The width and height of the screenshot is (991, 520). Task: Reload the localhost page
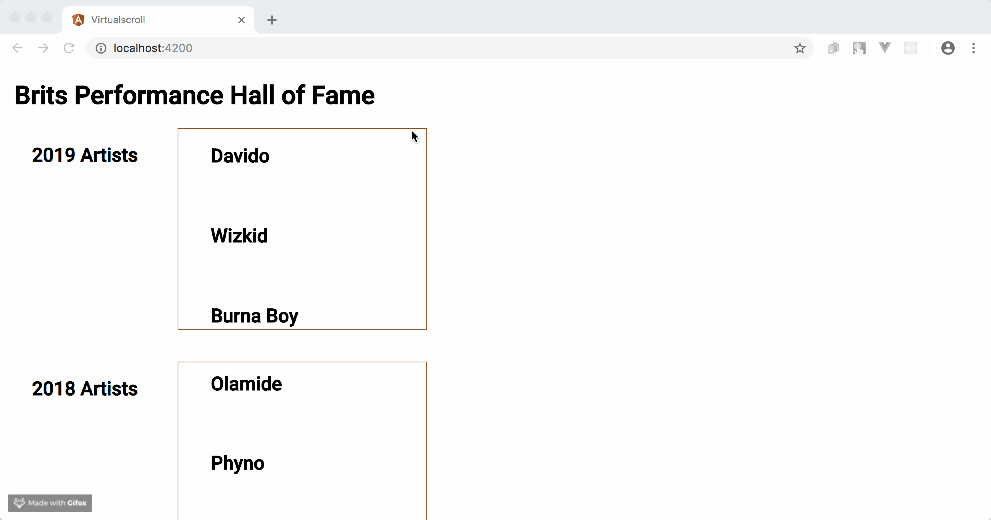point(69,48)
